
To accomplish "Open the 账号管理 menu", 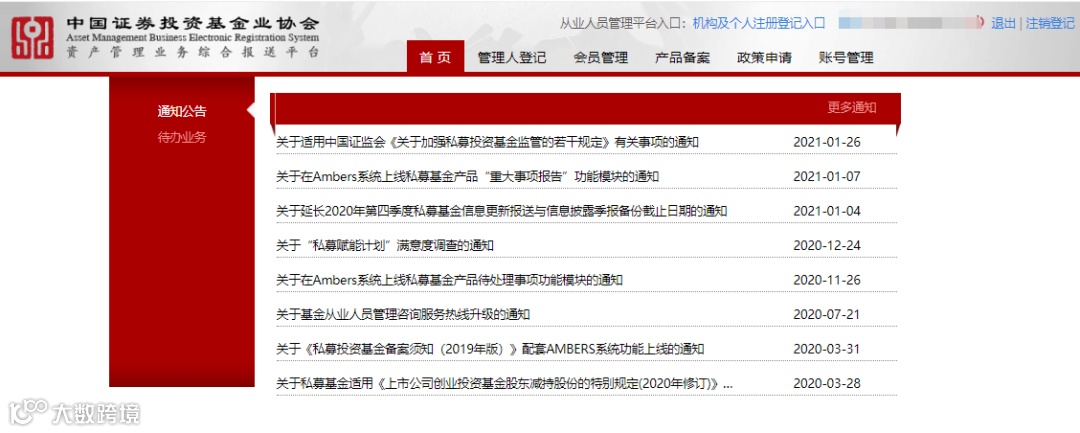I will click(x=846, y=58).
